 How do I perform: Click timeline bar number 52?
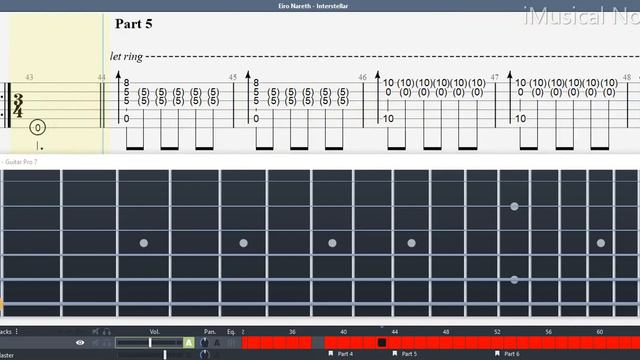coord(497,332)
